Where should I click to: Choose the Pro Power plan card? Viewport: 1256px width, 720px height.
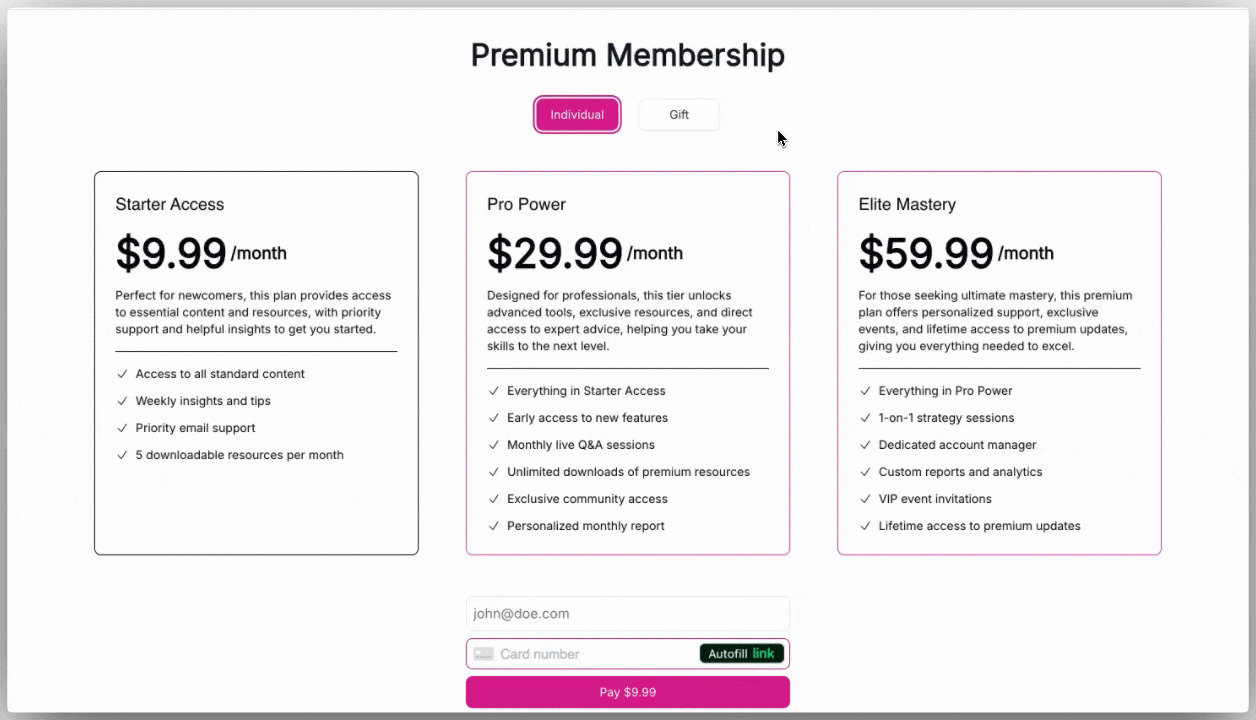pyautogui.click(x=627, y=363)
